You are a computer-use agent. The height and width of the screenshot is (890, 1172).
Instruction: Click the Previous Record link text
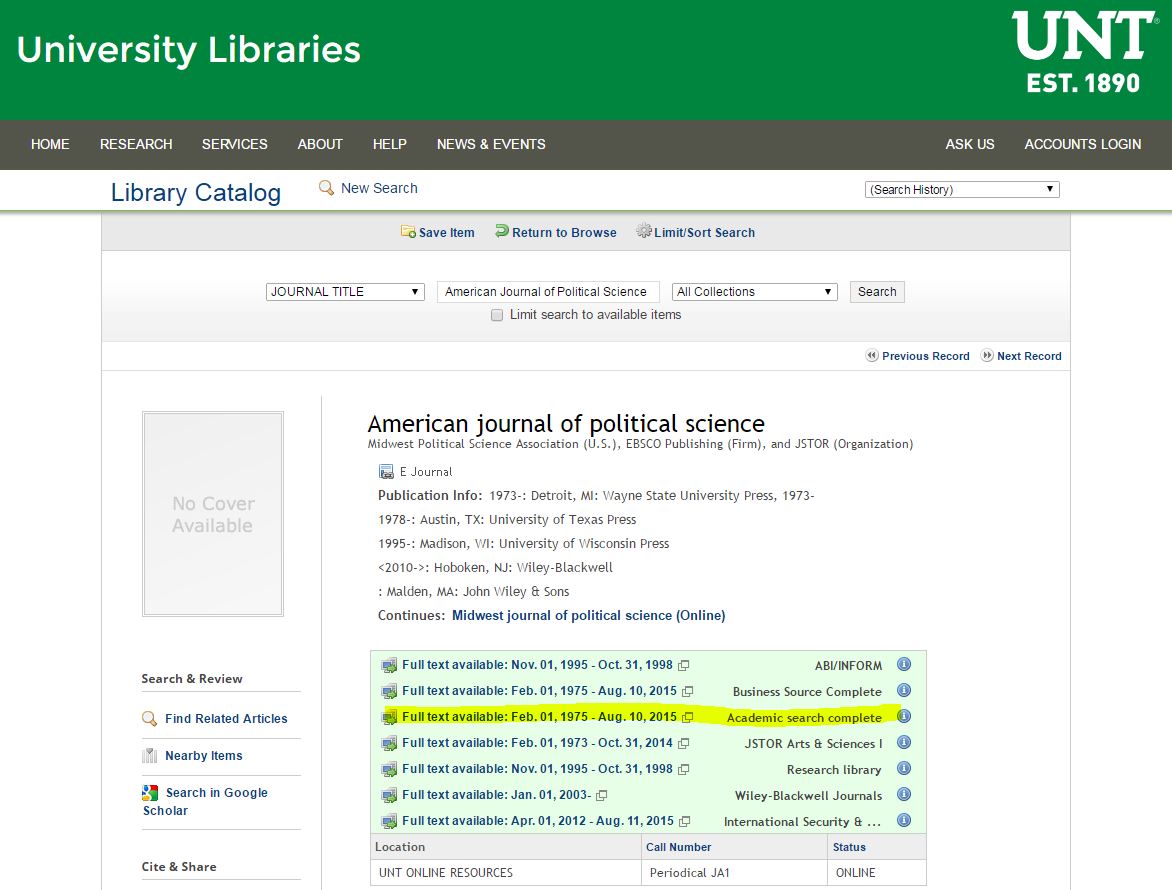pyautogui.click(x=925, y=356)
